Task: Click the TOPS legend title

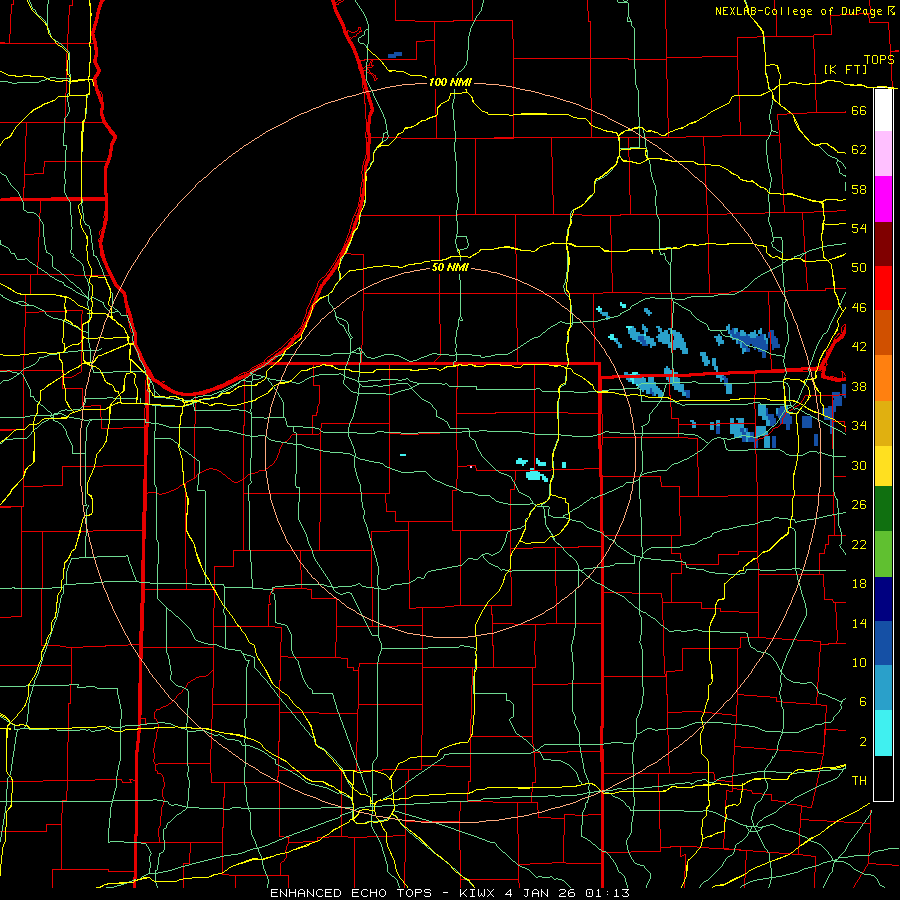Action: (x=879, y=59)
